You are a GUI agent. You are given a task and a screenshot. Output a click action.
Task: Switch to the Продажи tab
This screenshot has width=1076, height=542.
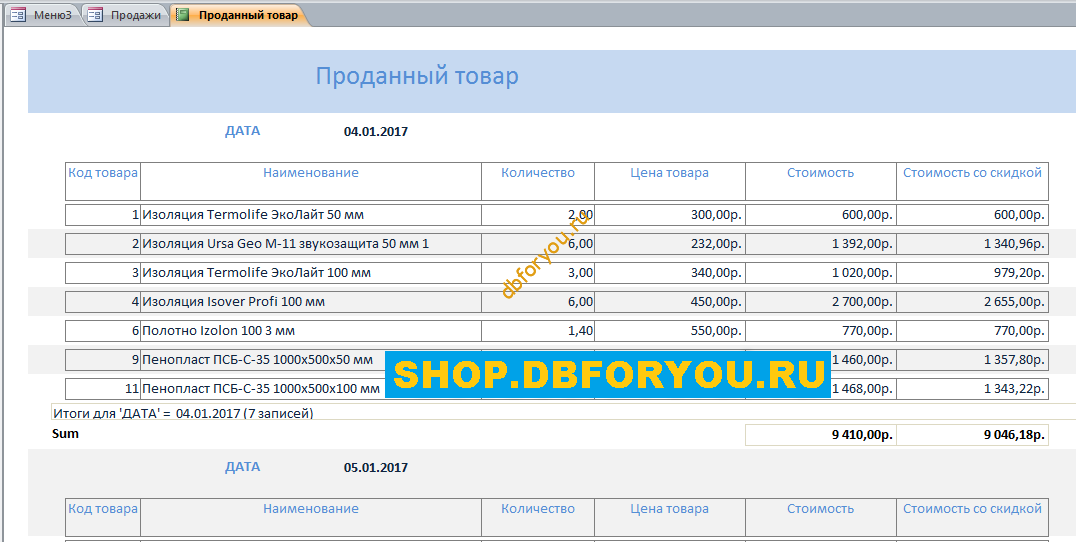126,14
